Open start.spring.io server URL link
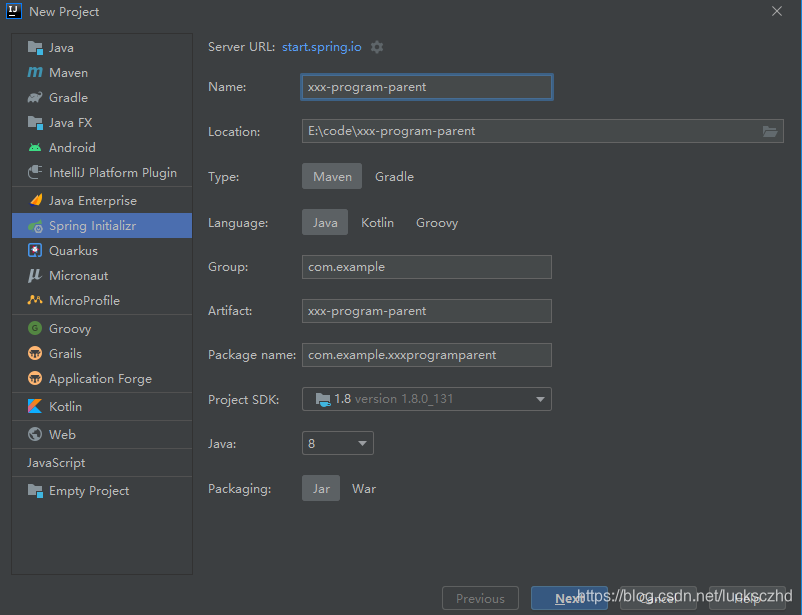 (x=322, y=47)
